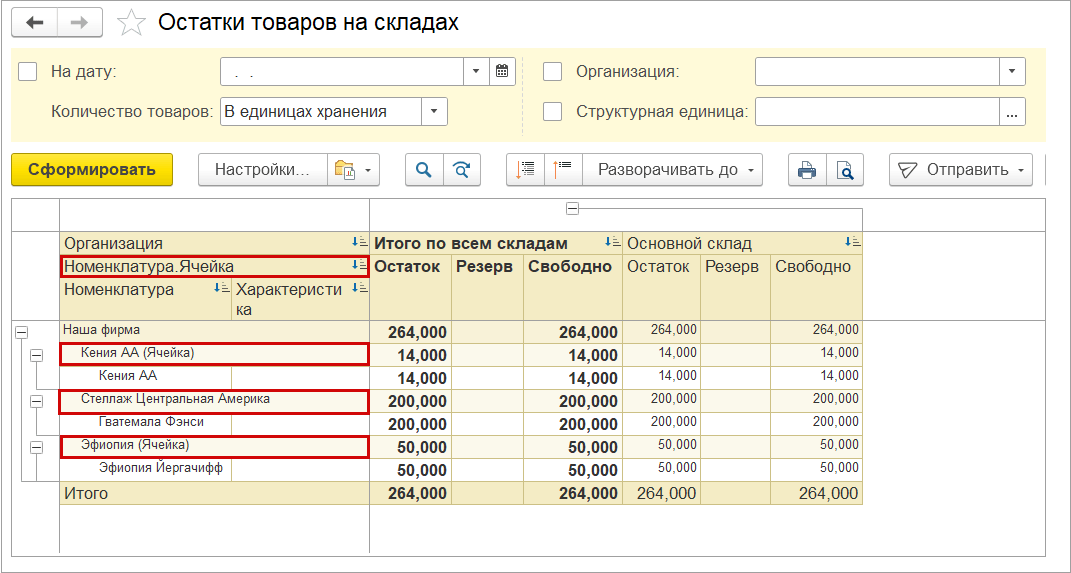
Task: Click the magnifier search icon
Action: [424, 169]
